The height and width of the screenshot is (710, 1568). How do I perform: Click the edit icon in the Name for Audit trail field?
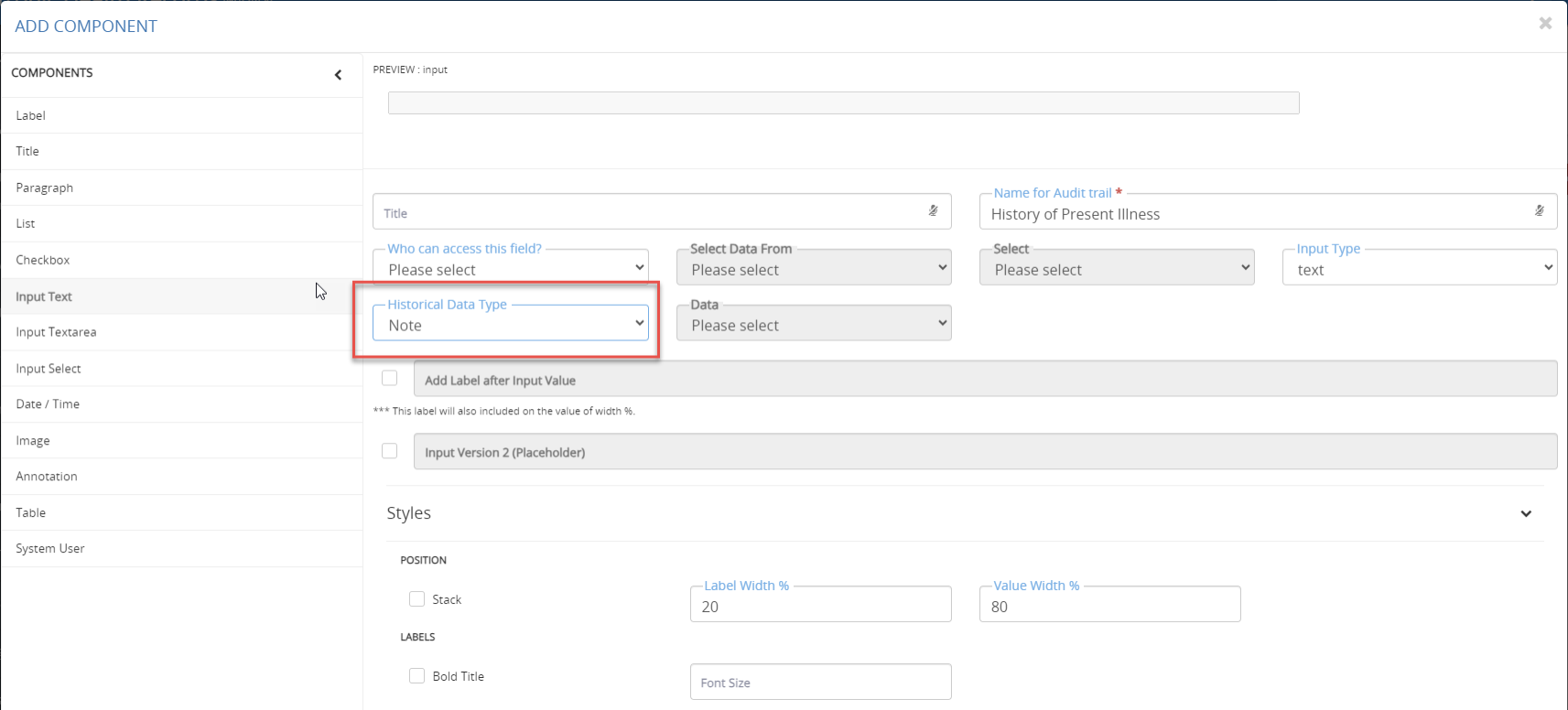tap(1539, 211)
